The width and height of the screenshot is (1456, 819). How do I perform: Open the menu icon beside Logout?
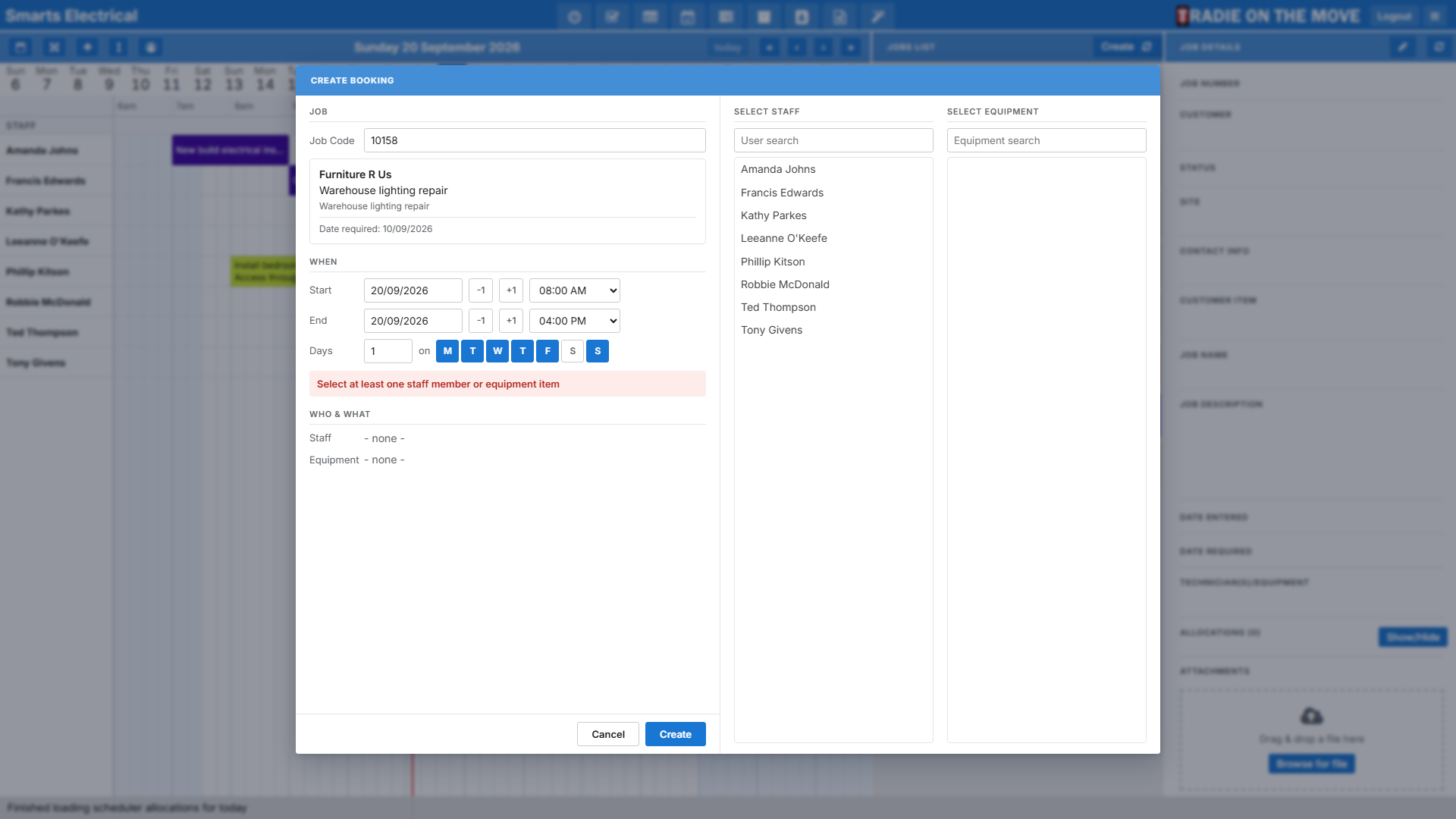click(x=1434, y=16)
